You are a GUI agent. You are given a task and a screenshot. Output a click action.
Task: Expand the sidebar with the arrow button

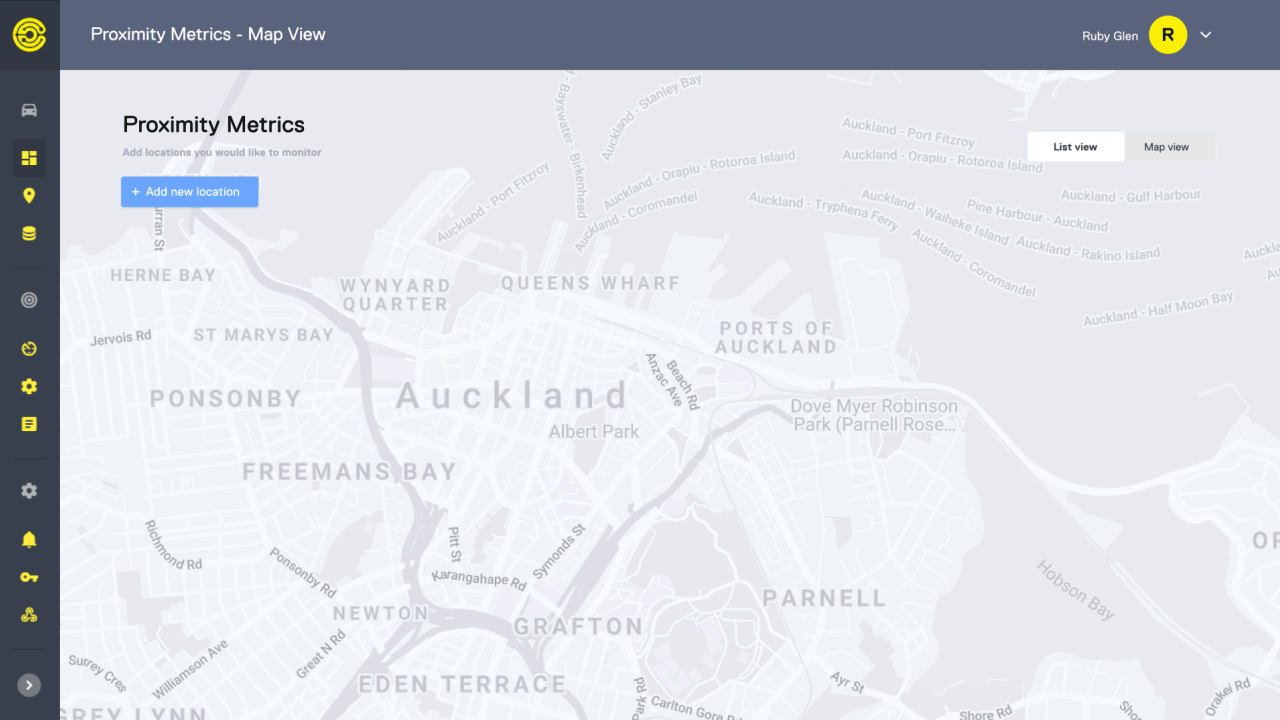coord(29,685)
